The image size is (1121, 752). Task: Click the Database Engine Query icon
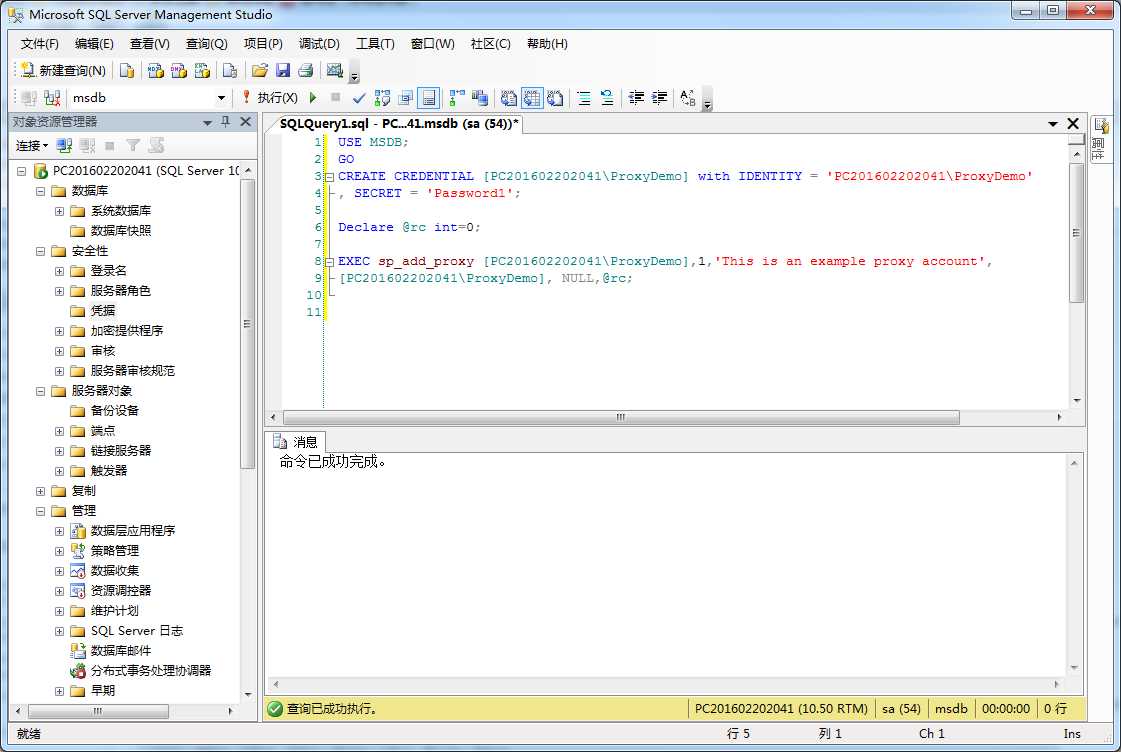point(127,70)
